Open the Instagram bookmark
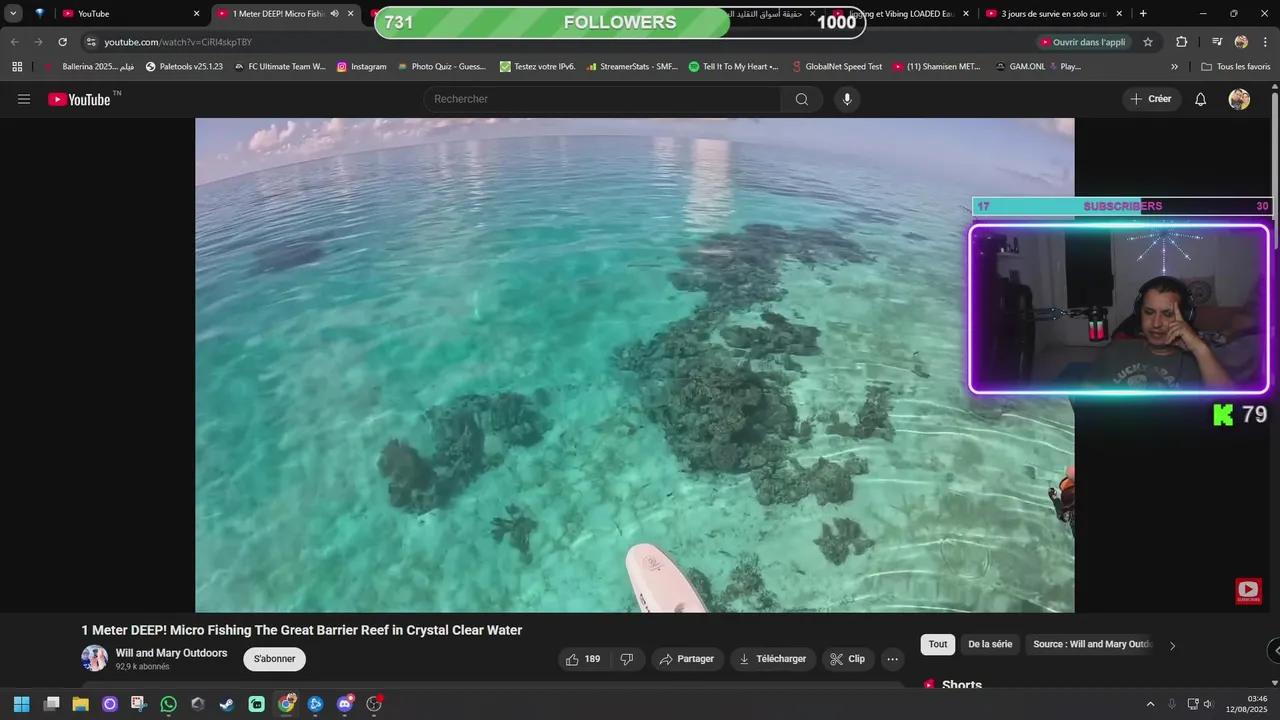1280x720 pixels. point(361,67)
